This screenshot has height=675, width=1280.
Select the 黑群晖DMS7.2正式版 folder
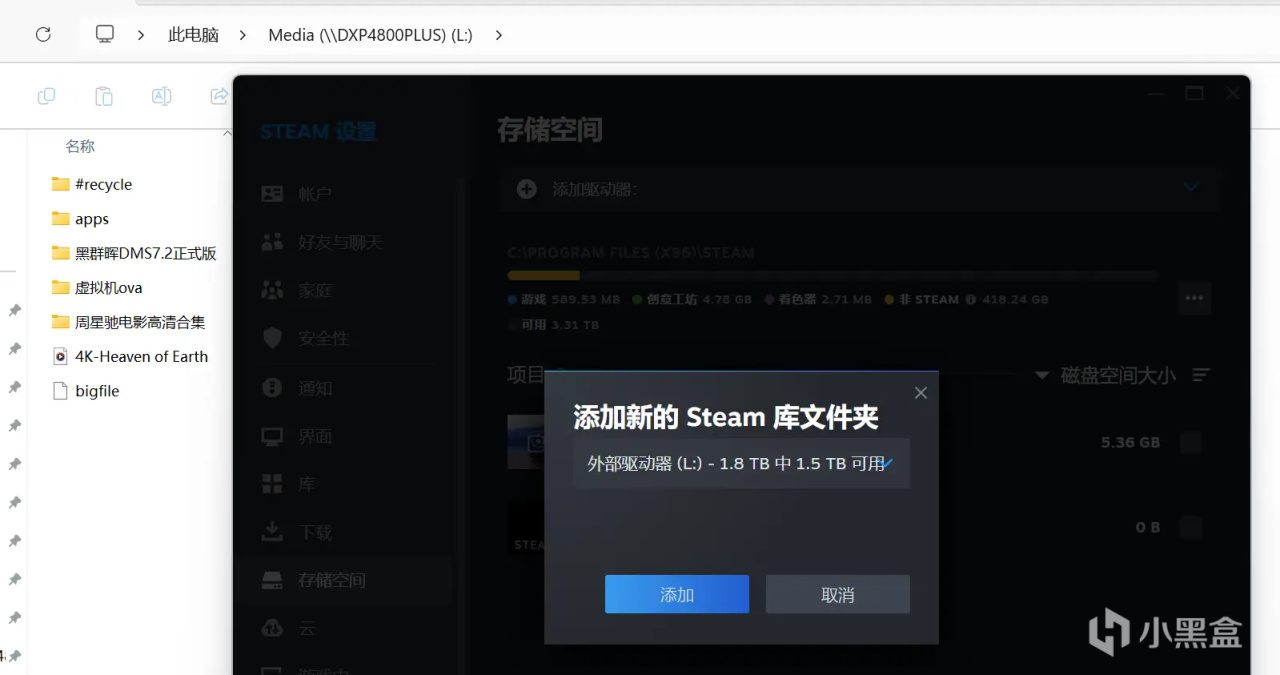(145, 253)
